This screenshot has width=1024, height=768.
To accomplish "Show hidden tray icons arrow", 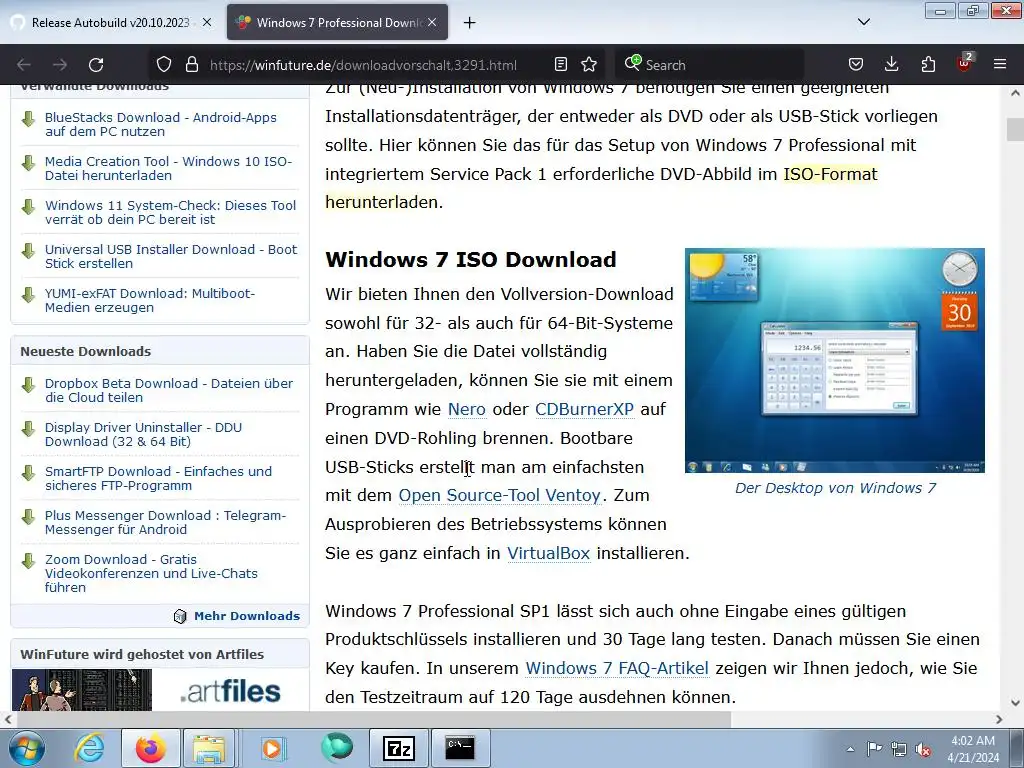I will [850, 750].
